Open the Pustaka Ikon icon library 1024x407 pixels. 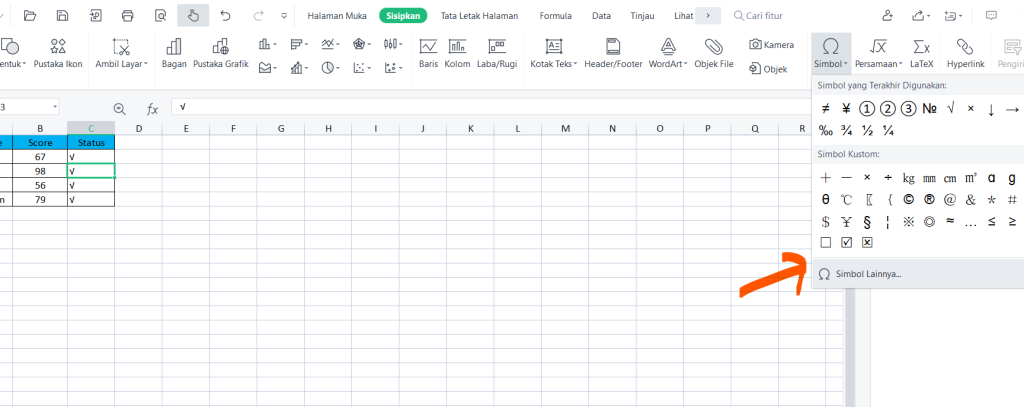coord(58,52)
